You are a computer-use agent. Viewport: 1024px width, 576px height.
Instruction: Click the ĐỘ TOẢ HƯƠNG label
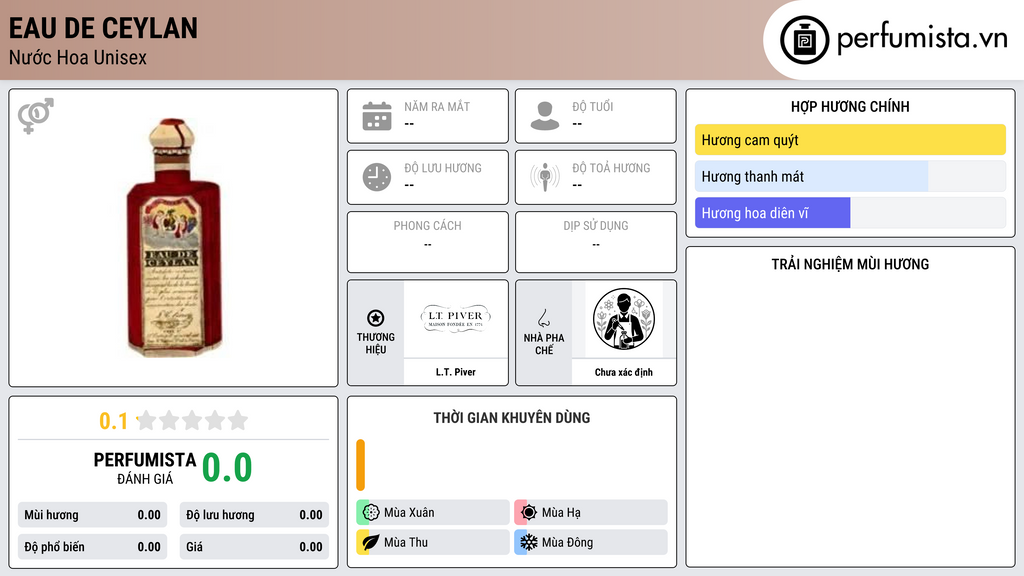(611, 168)
